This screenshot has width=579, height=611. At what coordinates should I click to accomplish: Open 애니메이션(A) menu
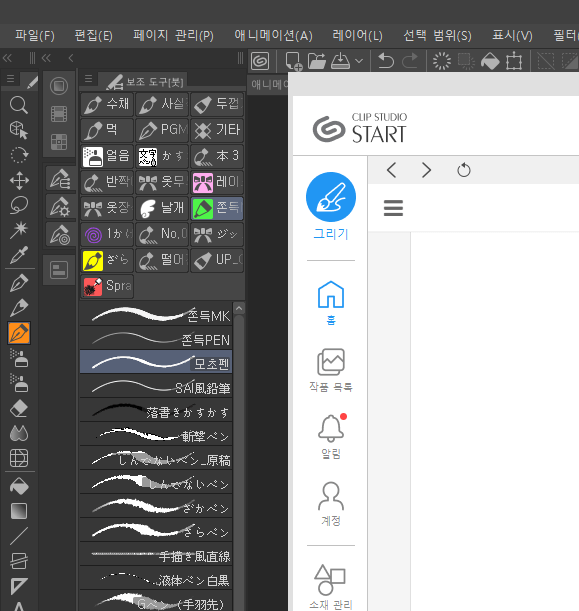(273, 36)
